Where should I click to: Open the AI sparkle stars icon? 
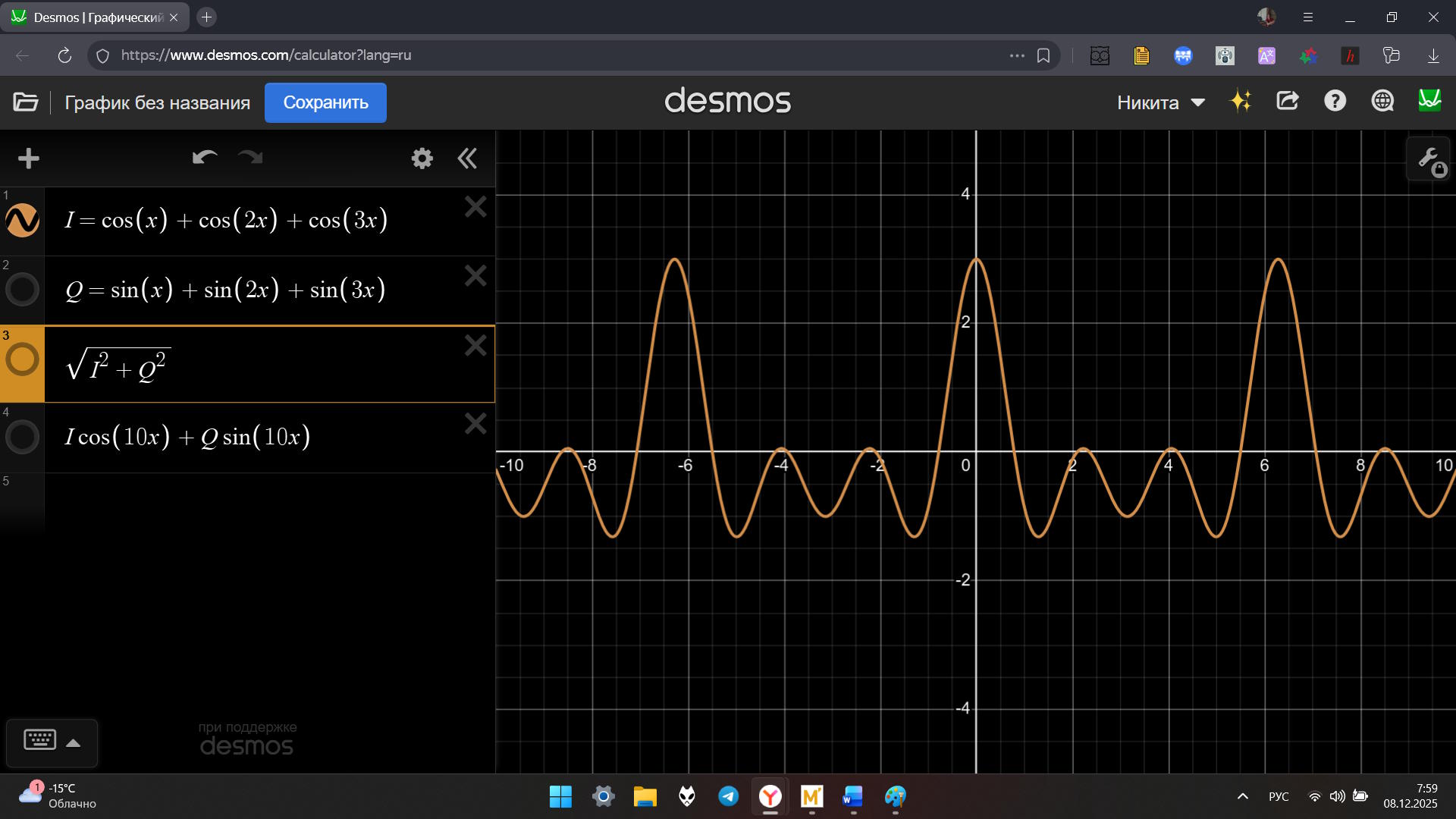coord(1241,101)
